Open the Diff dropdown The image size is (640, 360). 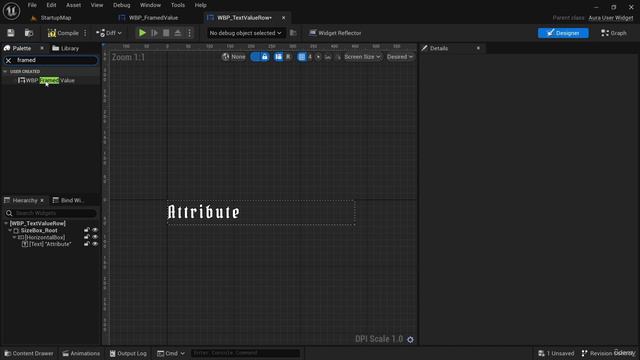[x=109, y=33]
